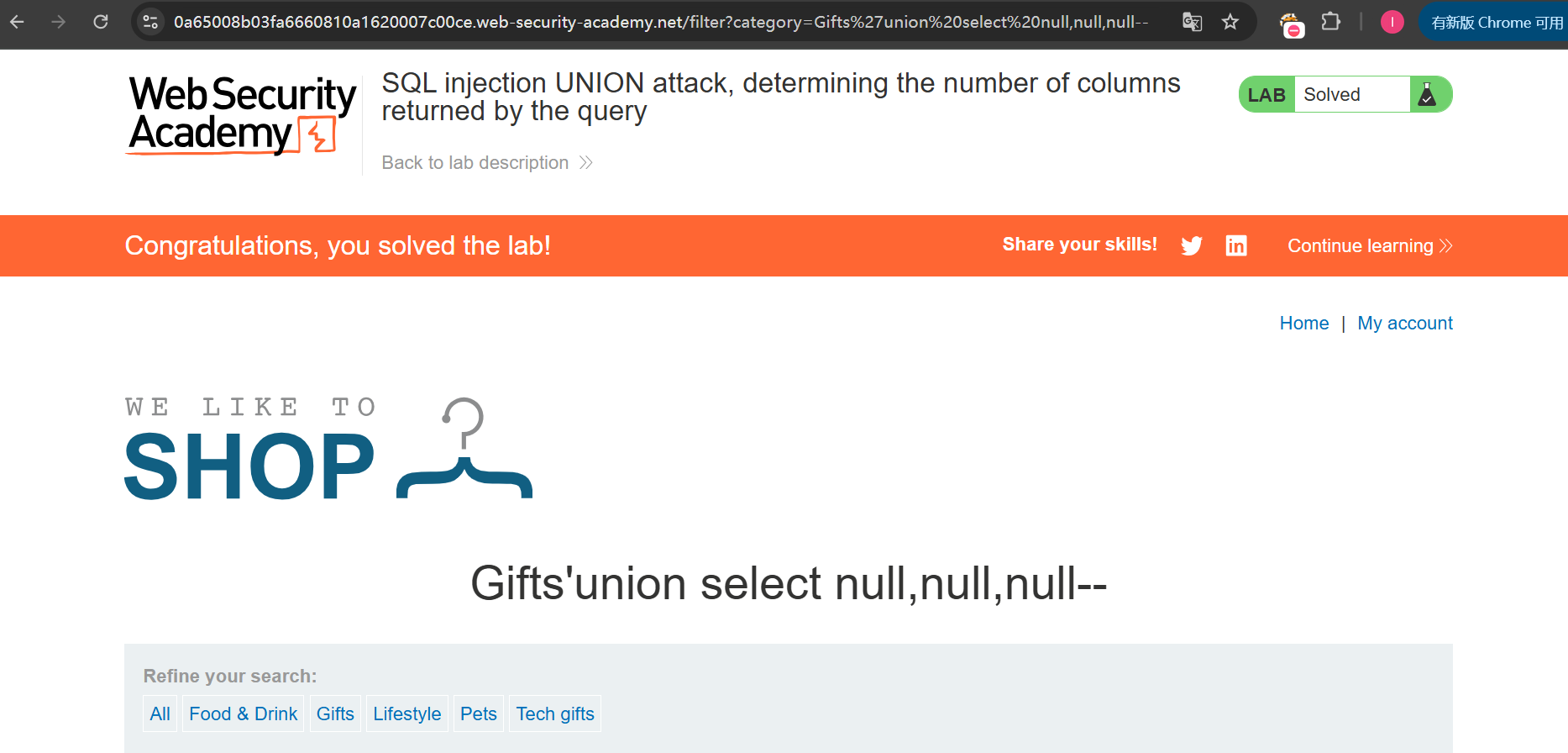
Task: Click the lab flask Solved icon
Action: [x=1429, y=94]
